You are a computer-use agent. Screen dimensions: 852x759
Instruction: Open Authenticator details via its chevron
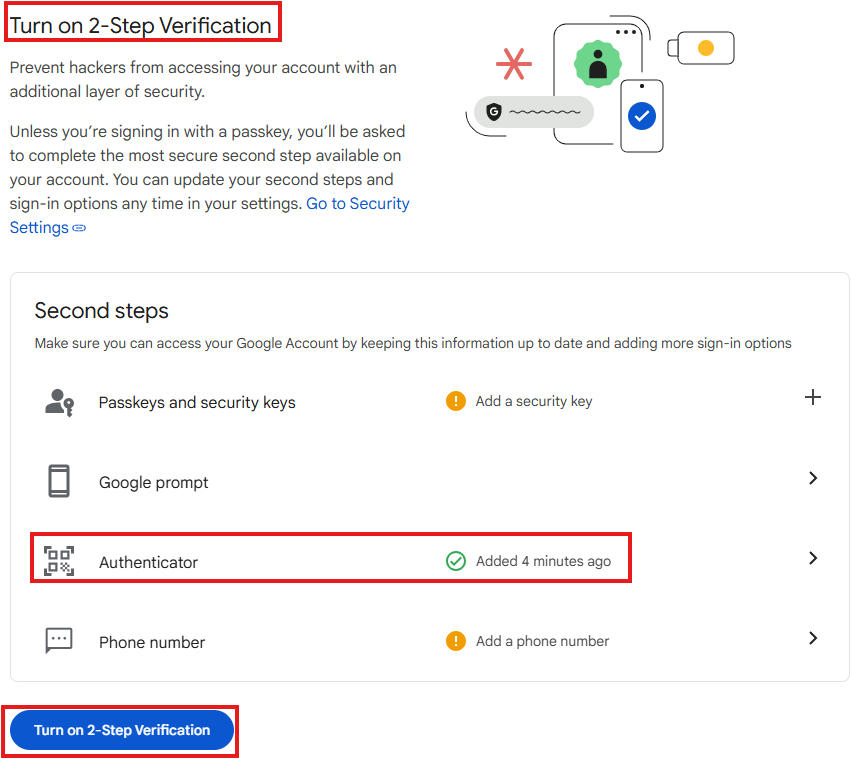[x=813, y=559]
